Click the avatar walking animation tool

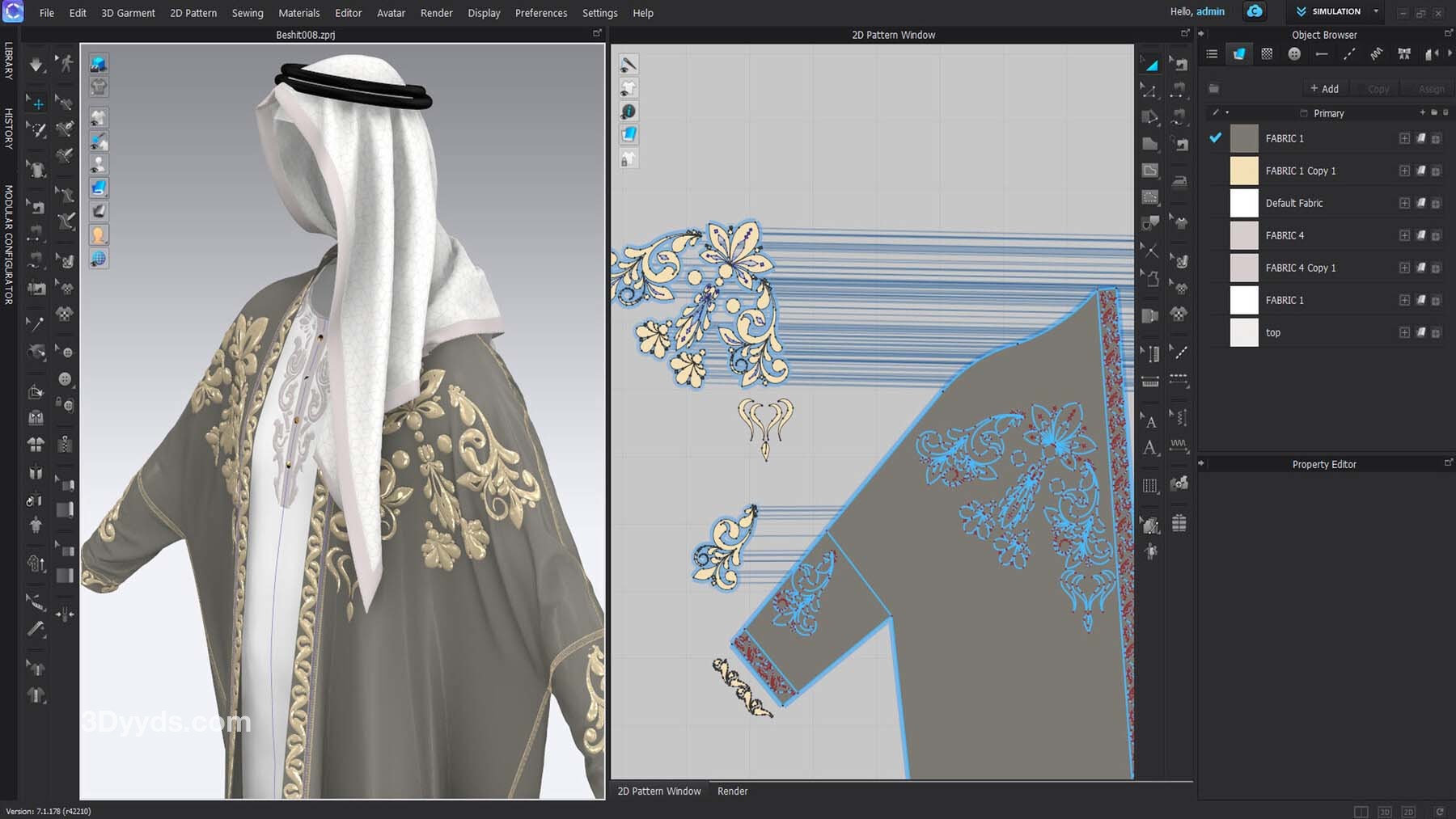point(65,63)
